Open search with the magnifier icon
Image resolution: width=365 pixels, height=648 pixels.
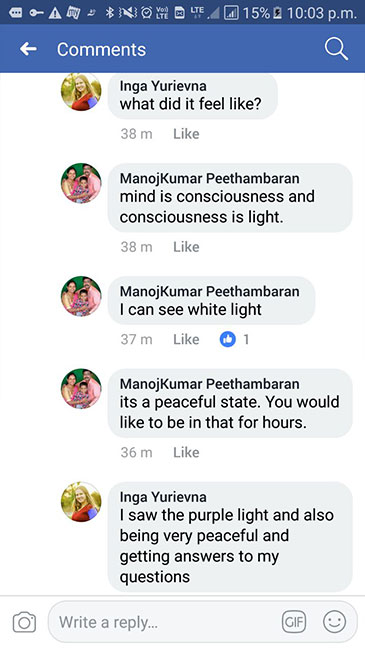pos(336,49)
